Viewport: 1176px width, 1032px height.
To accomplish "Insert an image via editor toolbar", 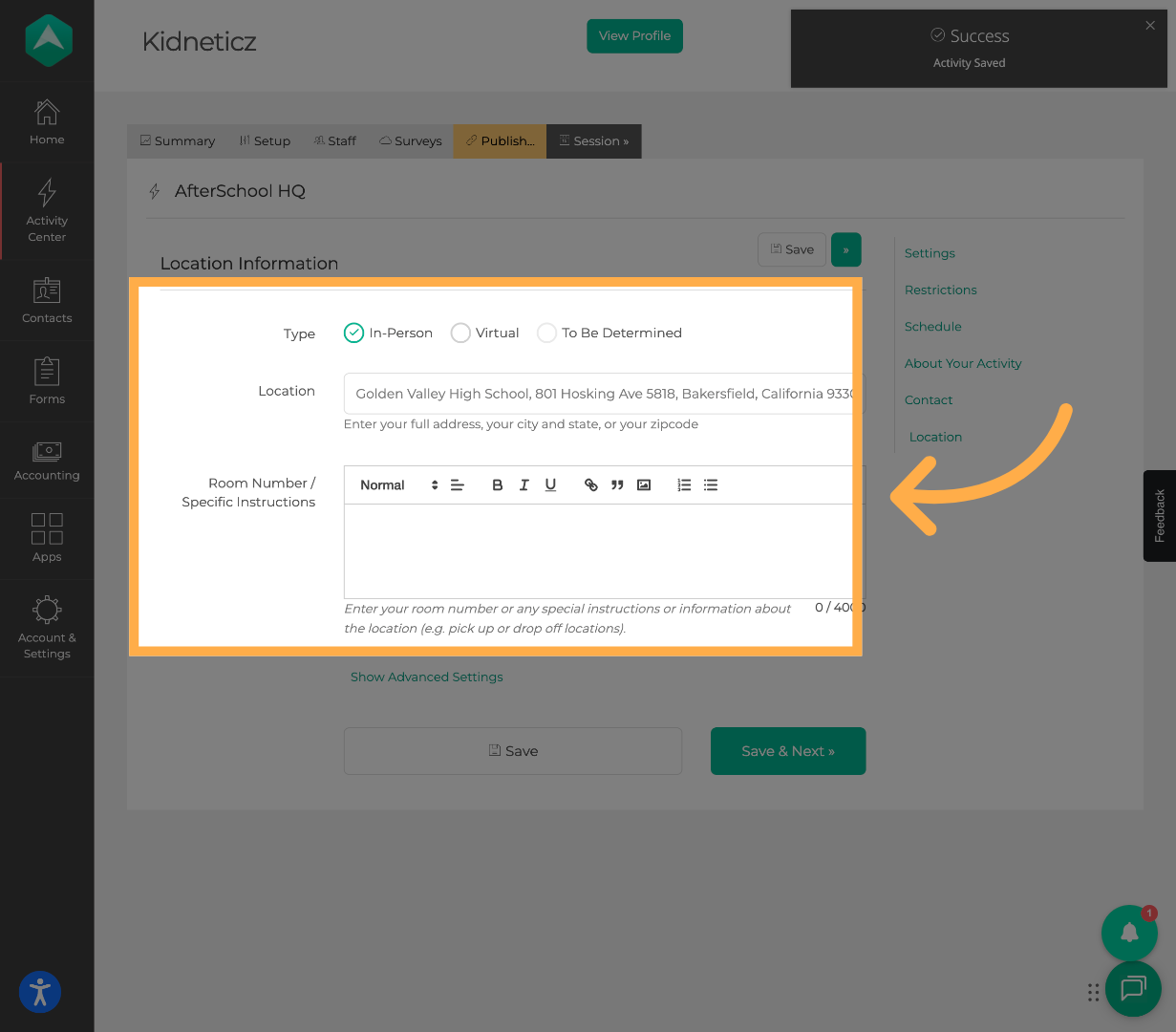I will tap(644, 485).
